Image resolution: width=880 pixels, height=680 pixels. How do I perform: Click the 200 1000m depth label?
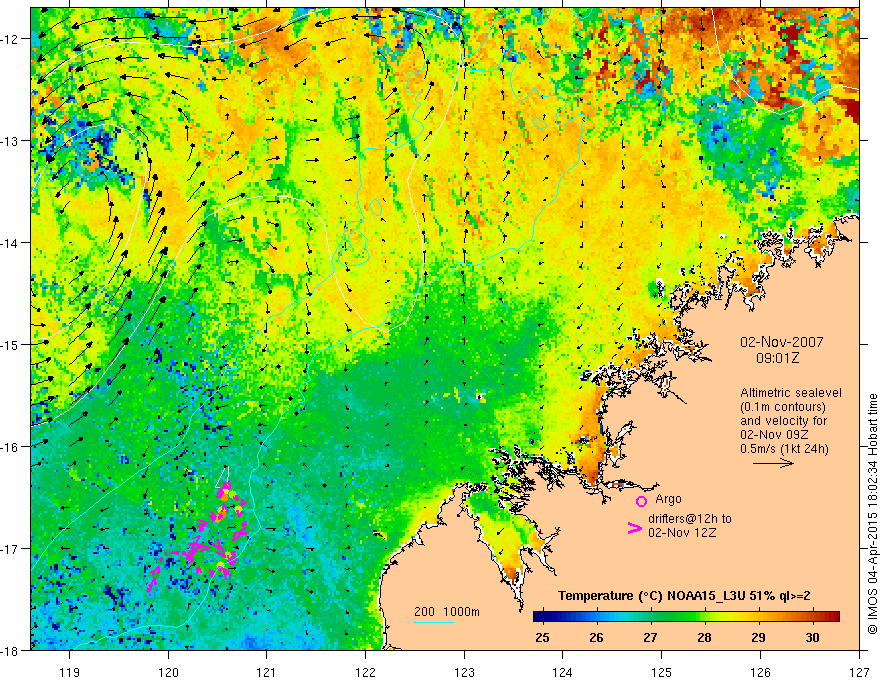pos(447,612)
